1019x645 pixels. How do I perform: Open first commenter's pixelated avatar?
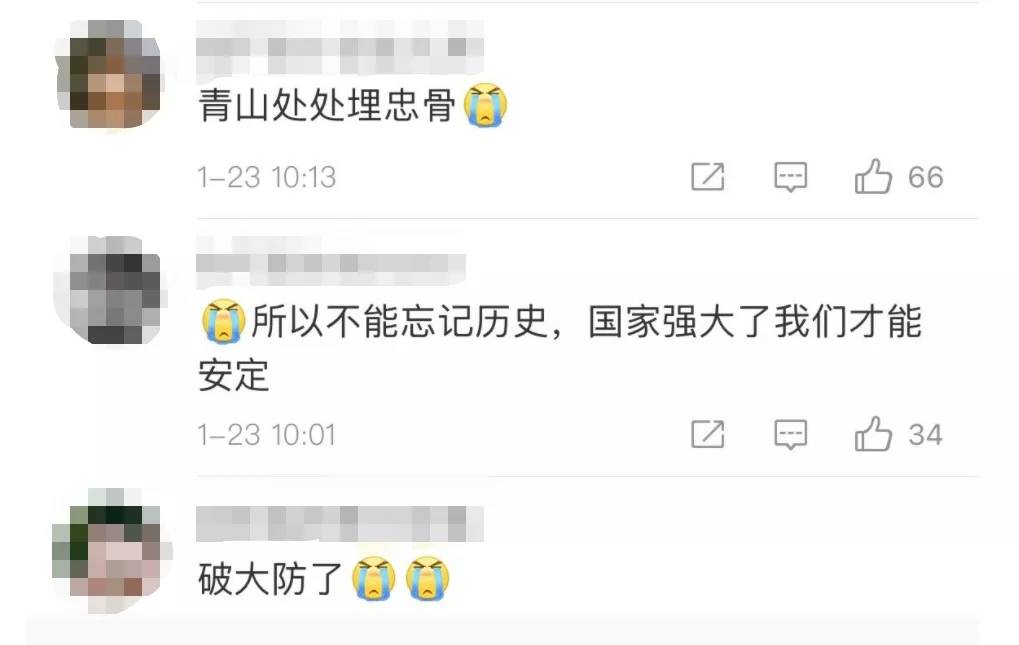109,75
